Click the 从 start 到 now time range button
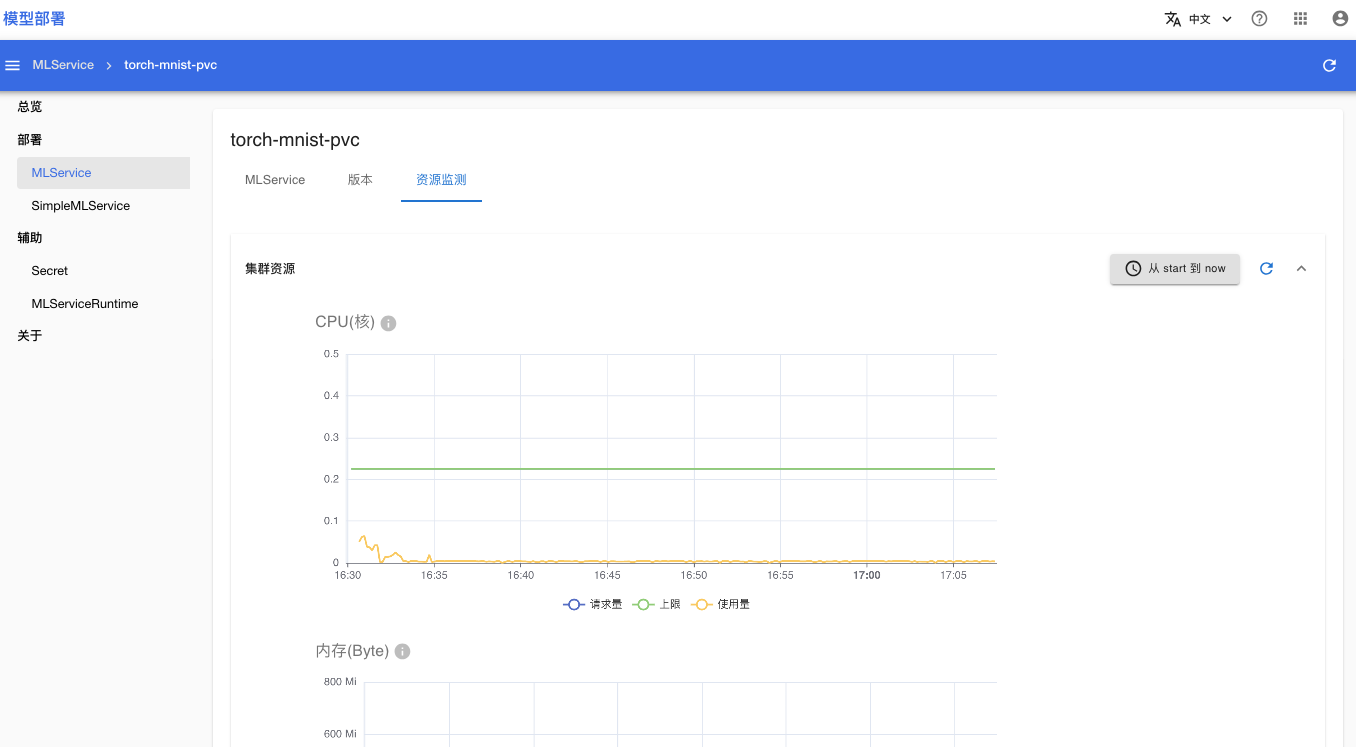Viewport: 1356px width, 747px height. [x=1175, y=268]
